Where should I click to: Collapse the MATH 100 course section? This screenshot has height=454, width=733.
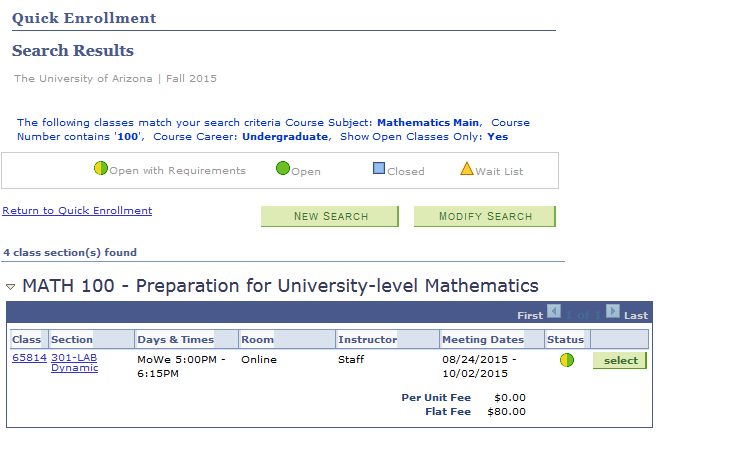(11, 287)
